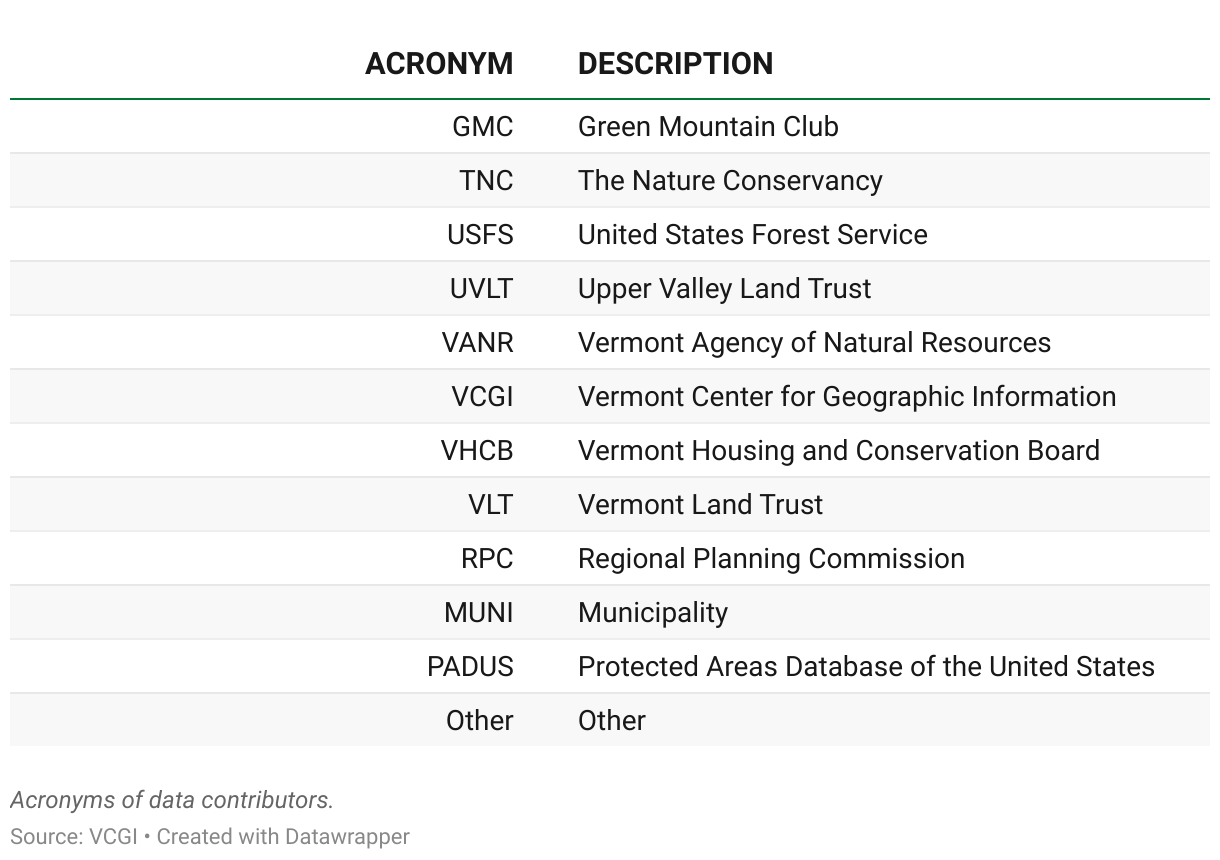Select the RPC acronym cell
1220x860 pixels.
click(x=487, y=559)
